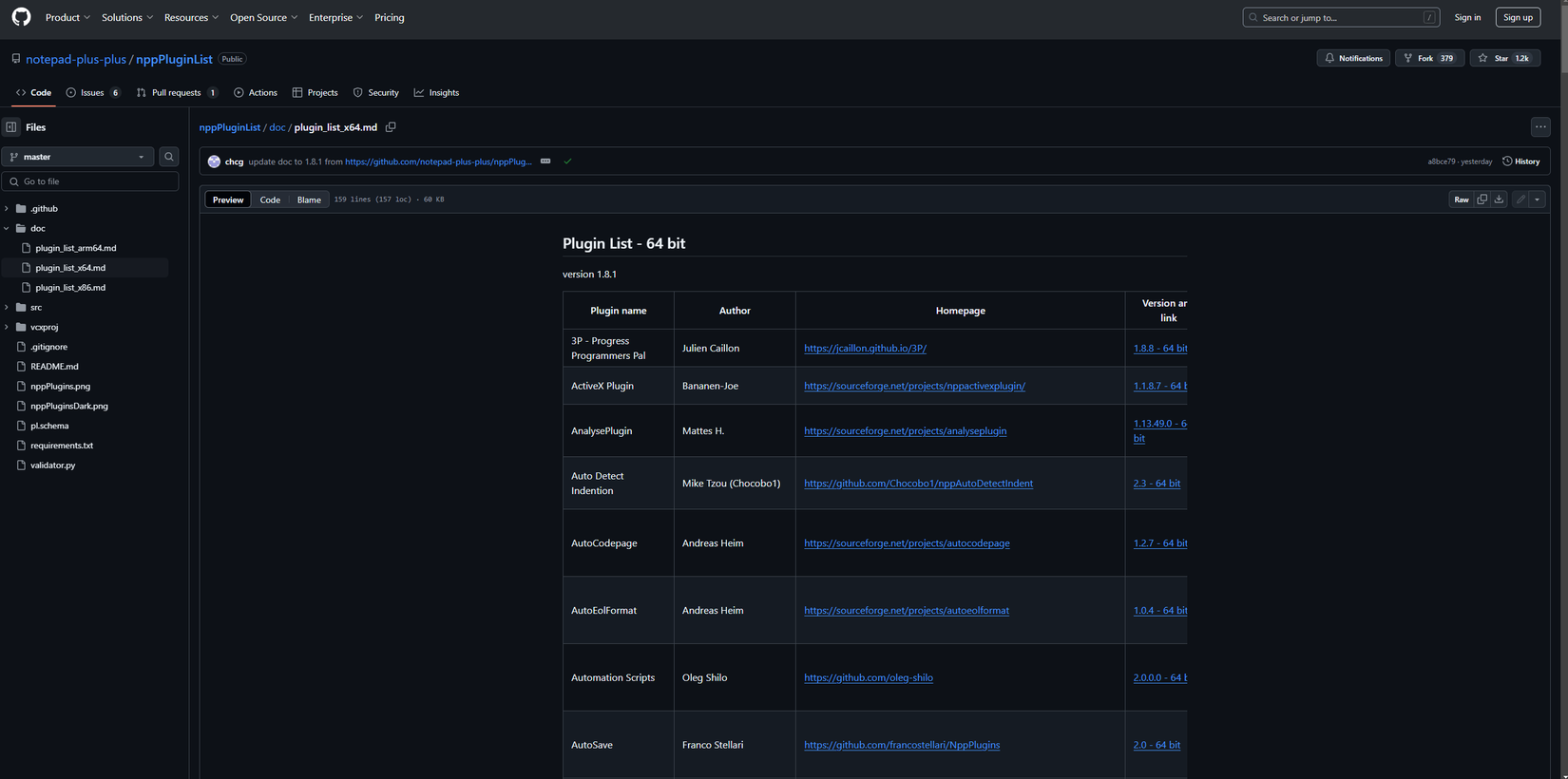Image resolution: width=1568 pixels, height=779 pixels.
Task: Download the raw file icon
Action: (x=1499, y=199)
